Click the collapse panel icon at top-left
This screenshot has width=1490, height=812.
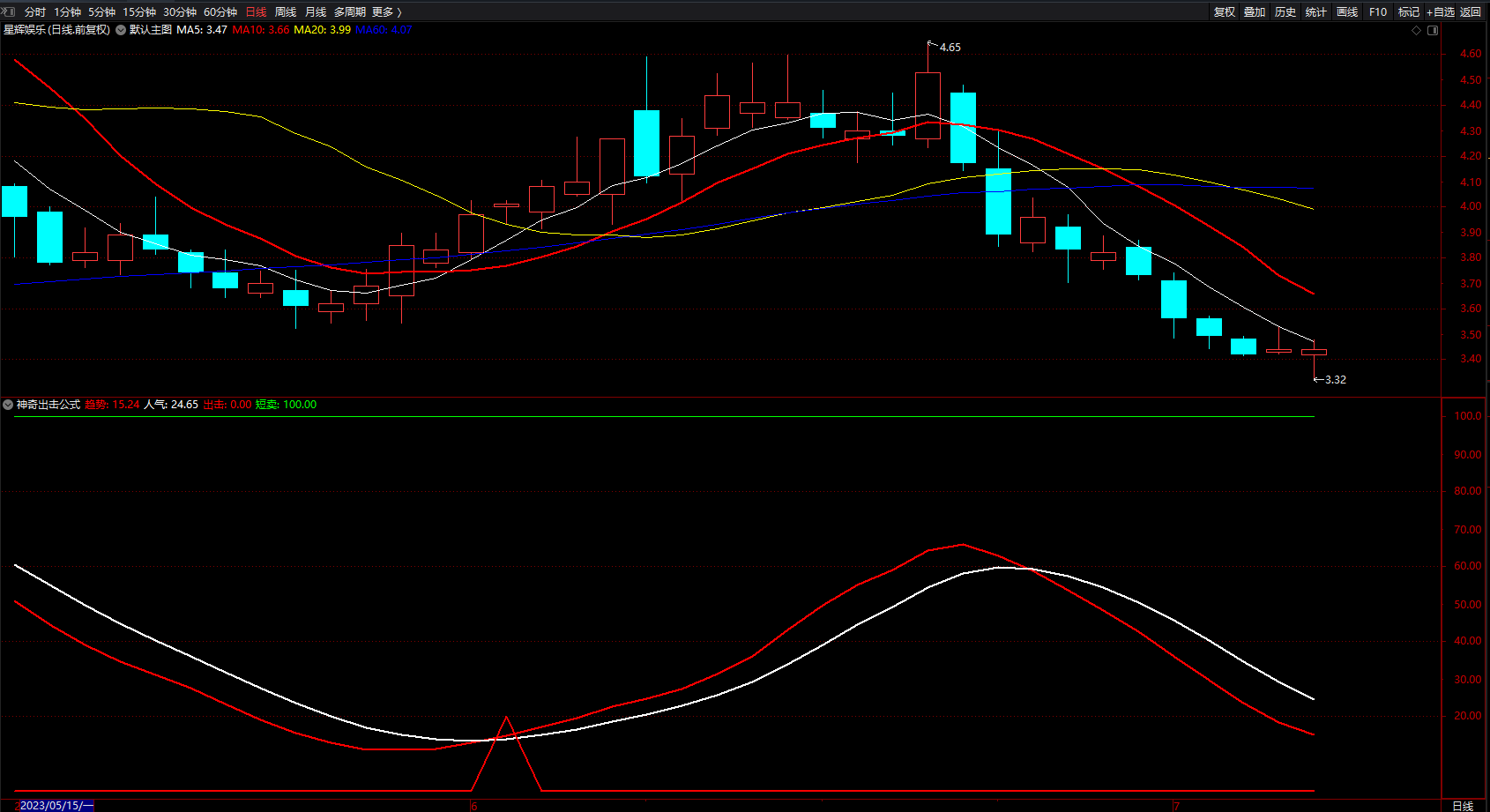point(9,11)
